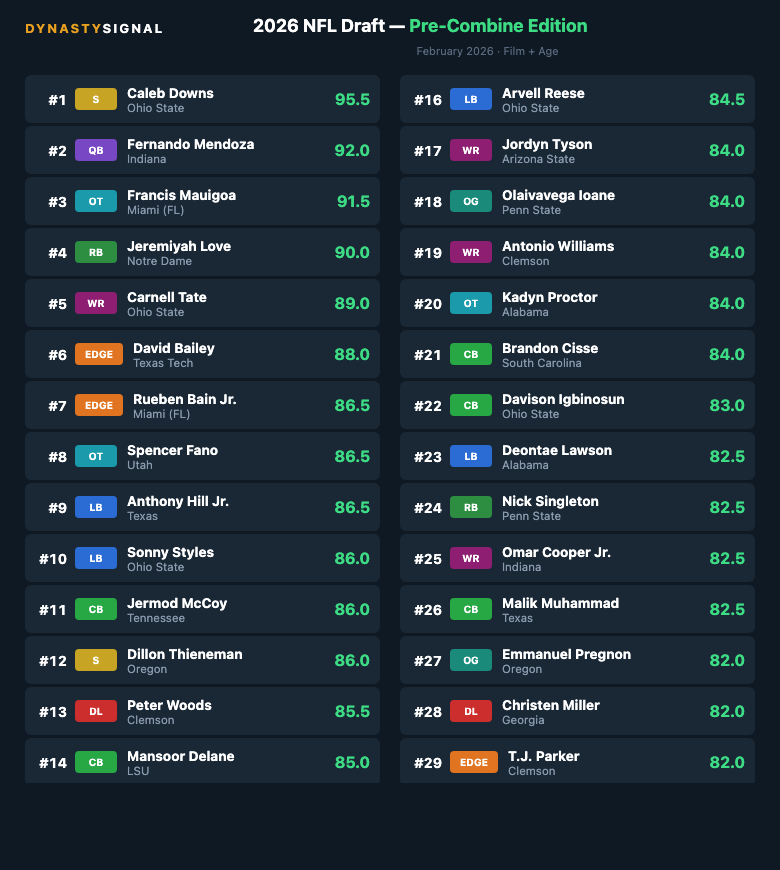Screen dimensions: 780x870
Task: Click the QB badge next to Fernando Mendoza
Action: click(96, 151)
